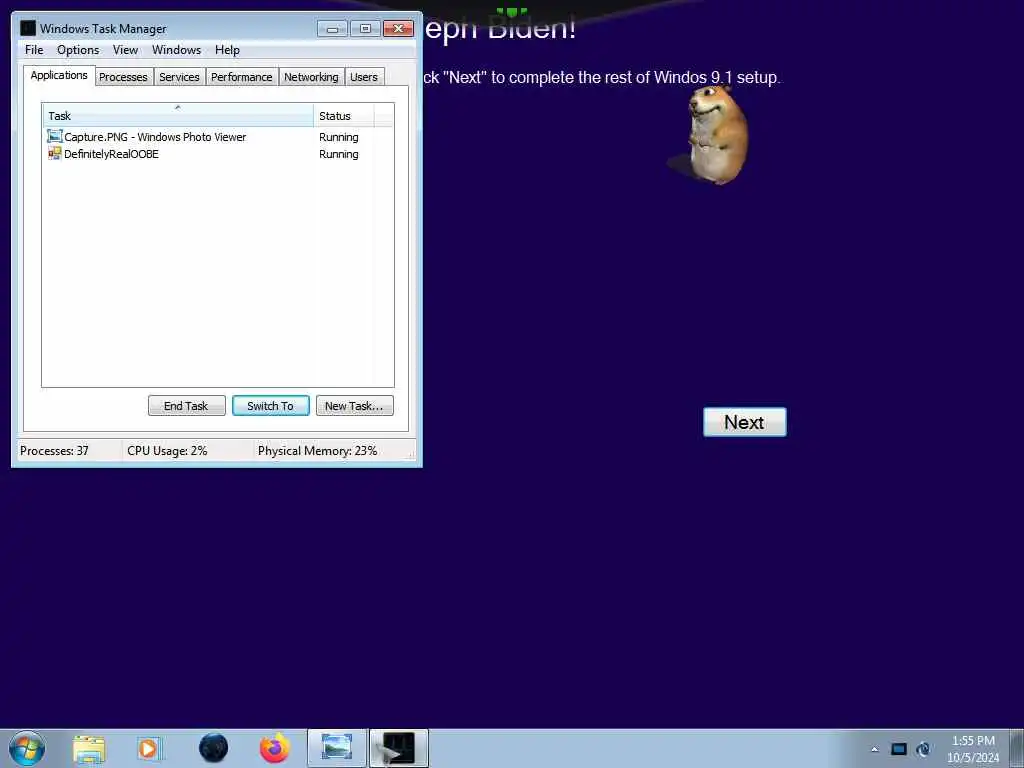The height and width of the screenshot is (768, 1024).
Task: Switch to the Networking tab
Action: pos(311,77)
